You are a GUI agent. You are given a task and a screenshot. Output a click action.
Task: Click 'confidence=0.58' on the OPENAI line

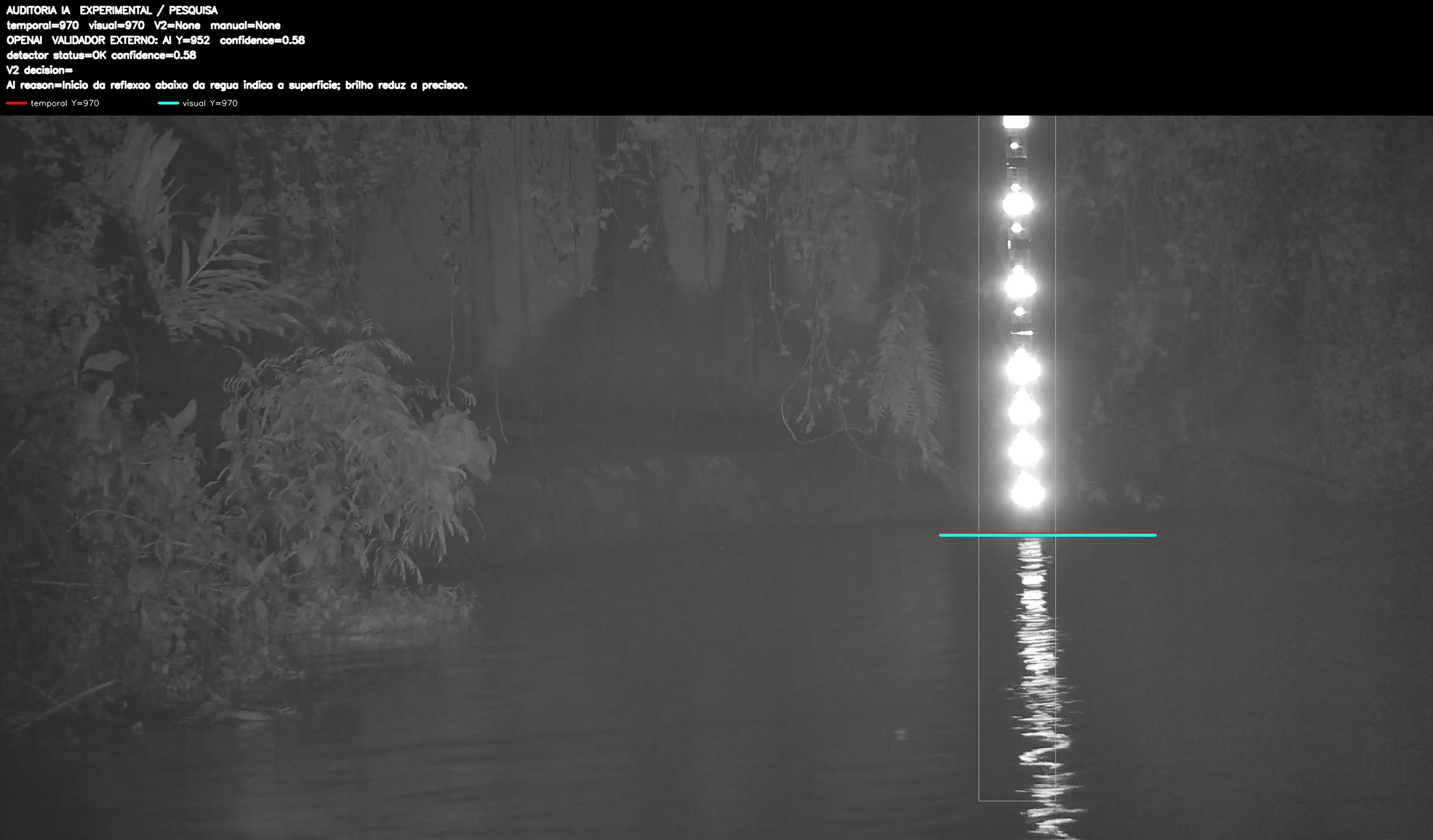(x=262, y=40)
